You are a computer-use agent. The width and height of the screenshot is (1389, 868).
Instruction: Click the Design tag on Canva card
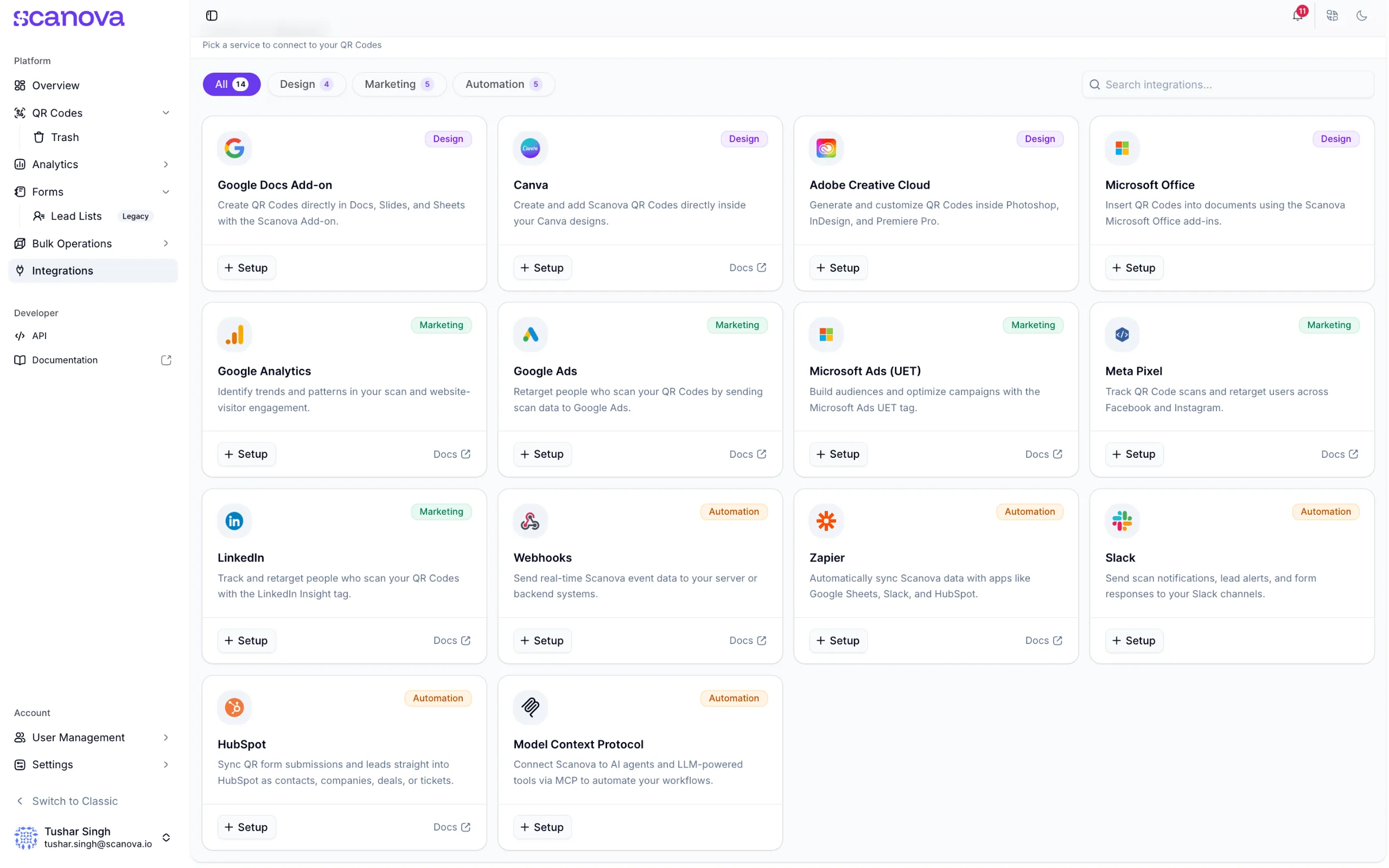[744, 139]
